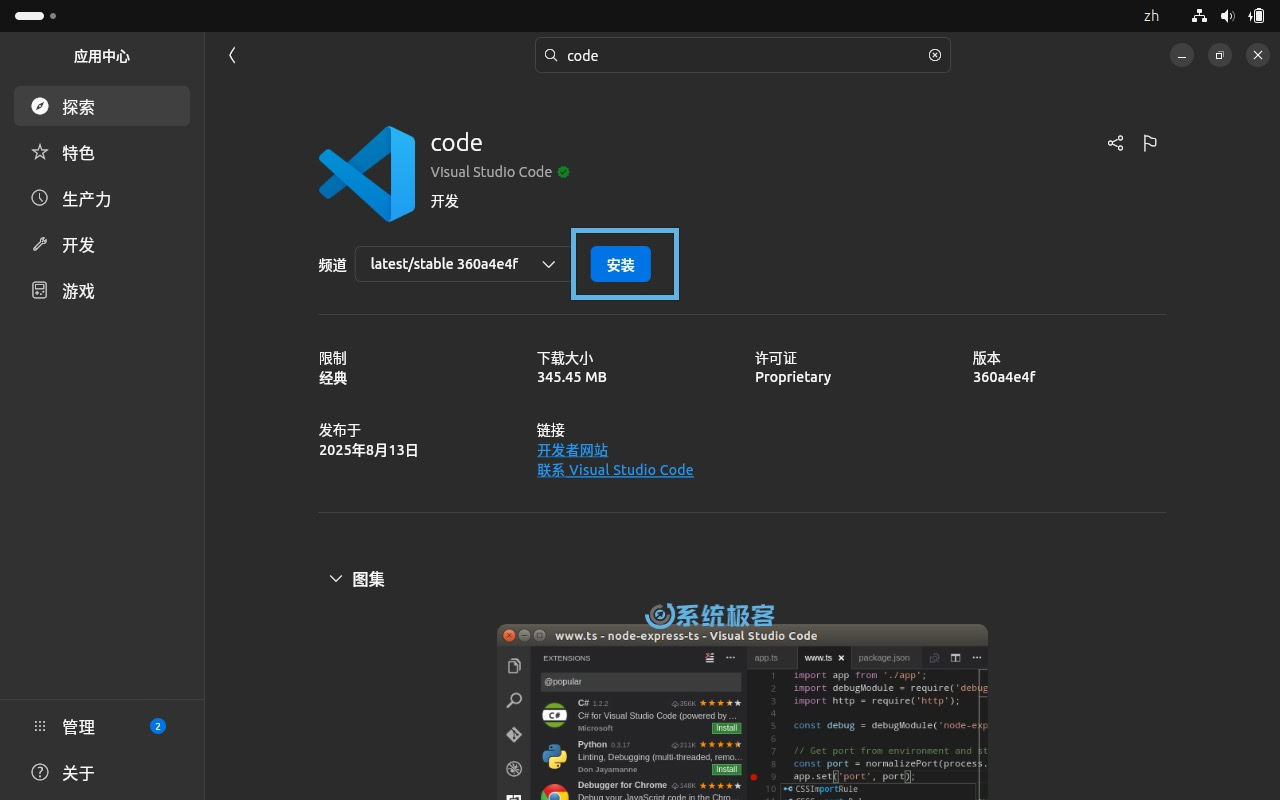Image resolution: width=1280 pixels, height=800 pixels.
Task: Open the VS Code screenshot thumbnail
Action: [742, 712]
